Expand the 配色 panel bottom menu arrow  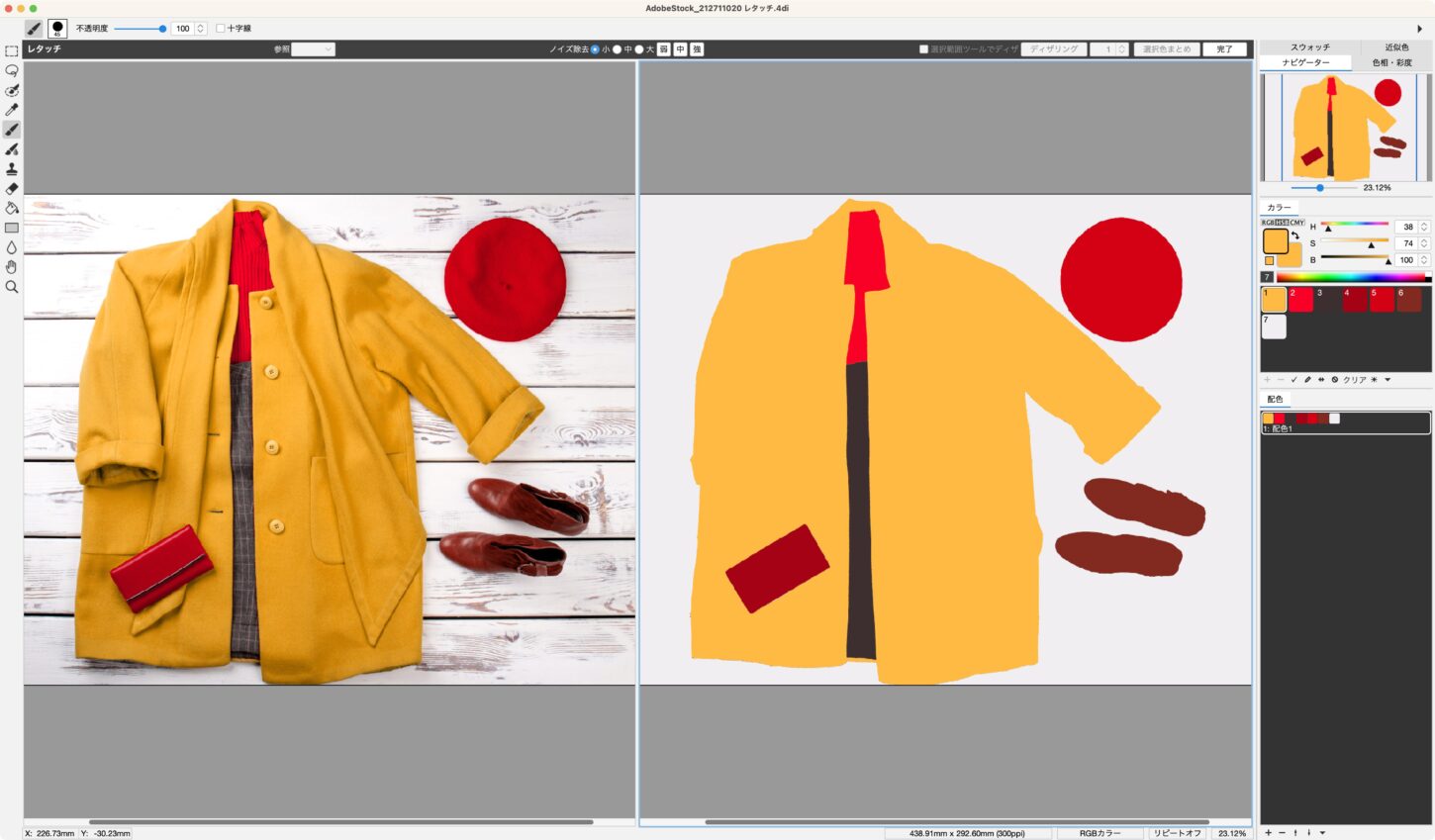(x=1322, y=833)
